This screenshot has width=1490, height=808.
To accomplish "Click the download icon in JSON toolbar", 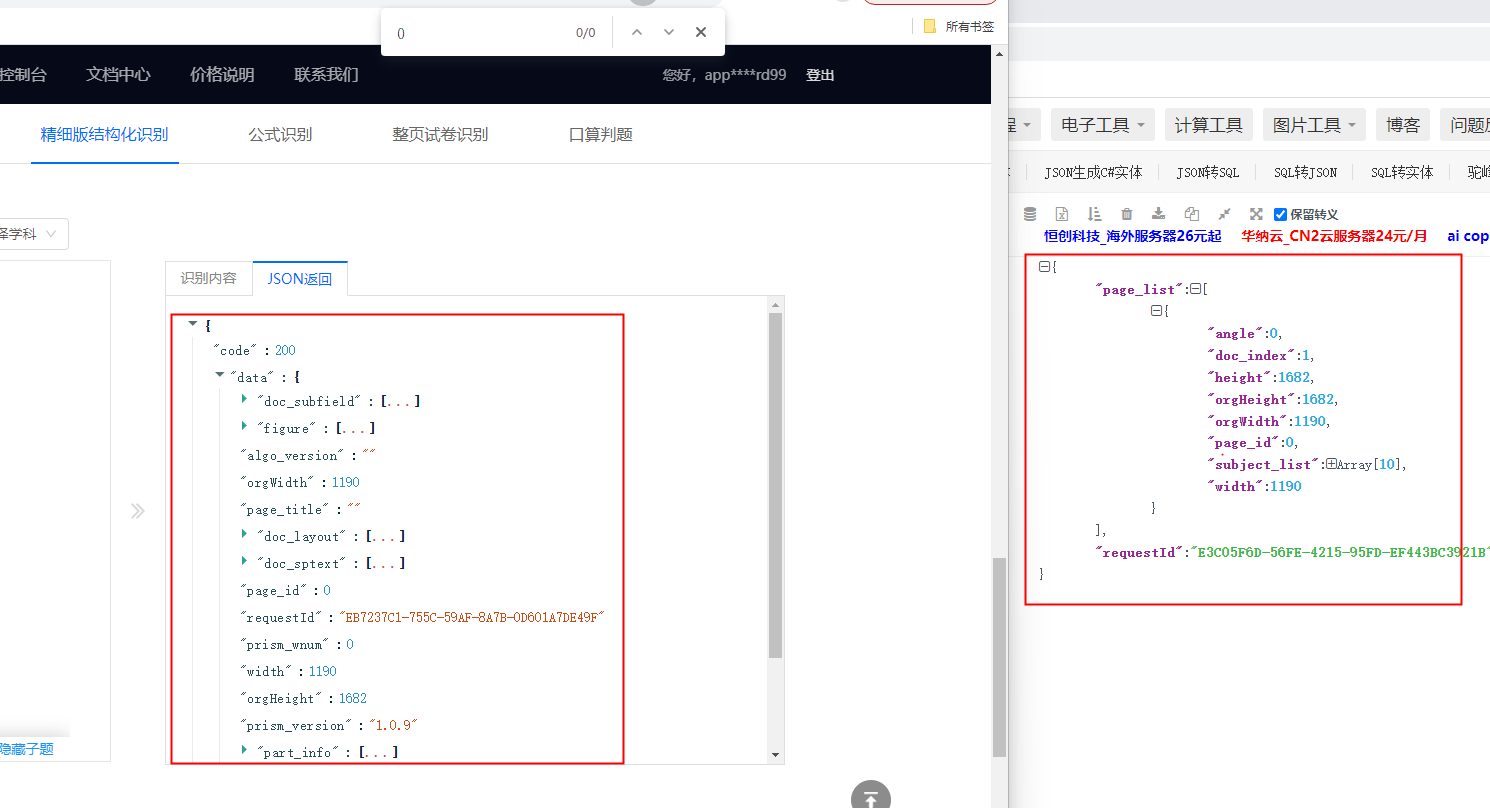I will pyautogui.click(x=1158, y=214).
